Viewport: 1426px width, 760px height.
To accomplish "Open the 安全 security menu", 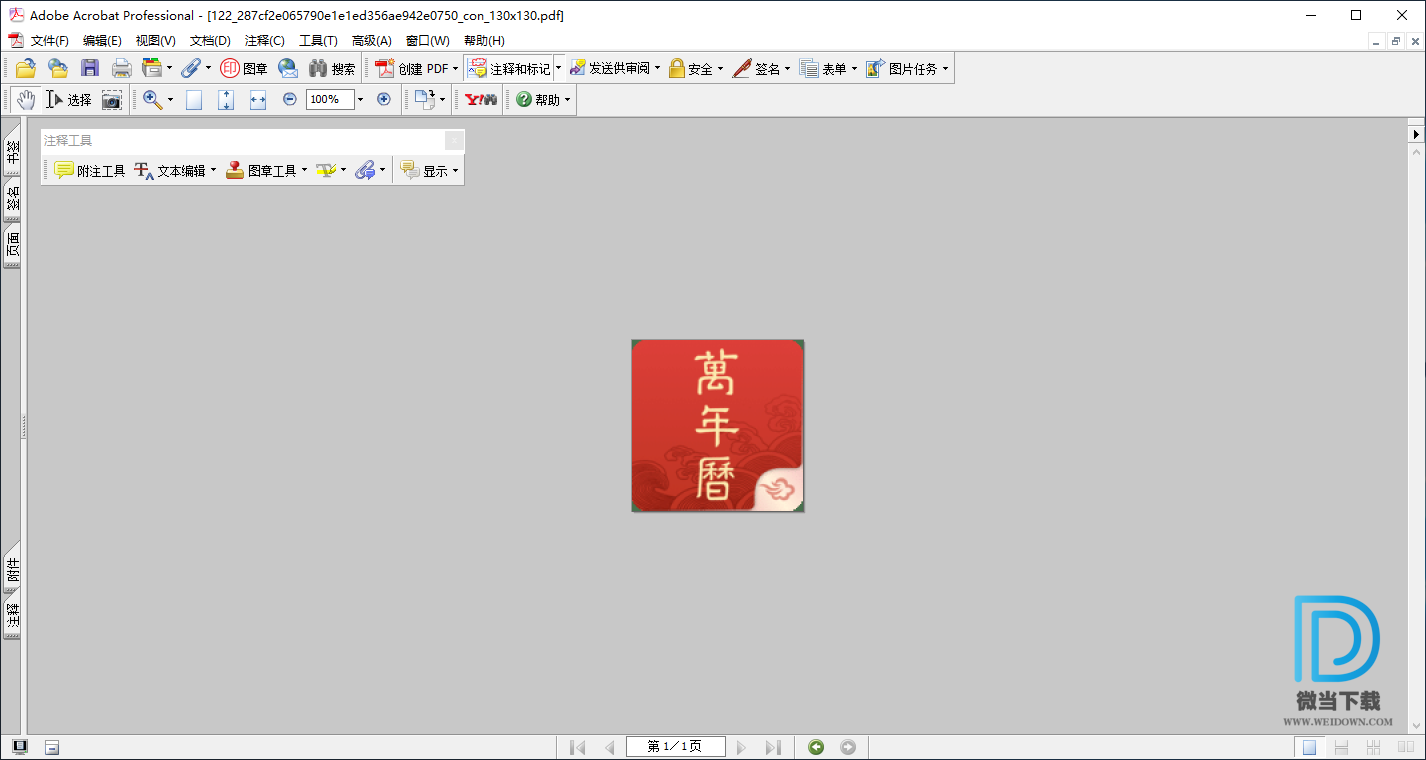I will (696, 68).
